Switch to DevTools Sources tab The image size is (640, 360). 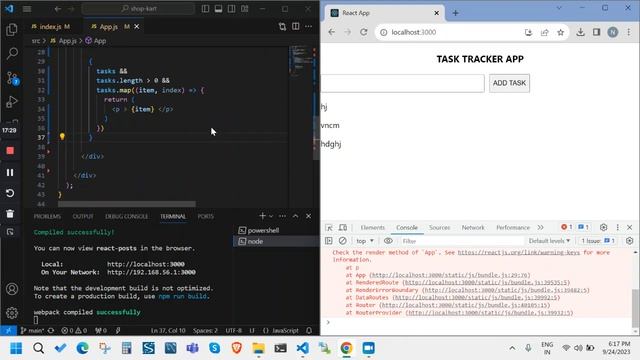coord(440,227)
